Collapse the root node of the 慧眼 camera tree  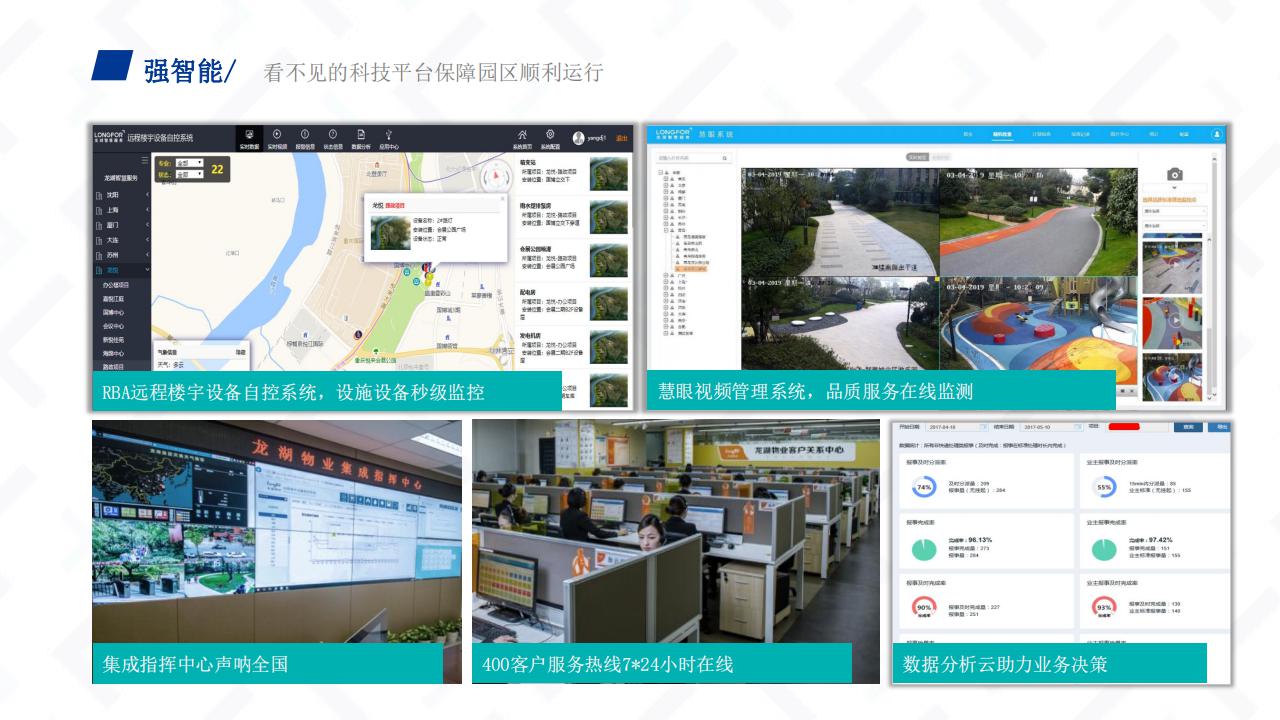[660, 171]
